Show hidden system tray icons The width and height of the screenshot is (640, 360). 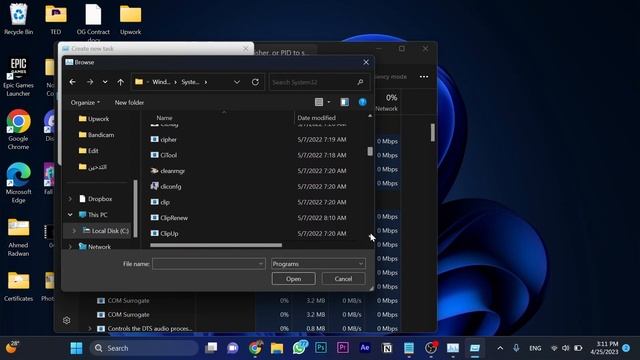tap(500, 348)
